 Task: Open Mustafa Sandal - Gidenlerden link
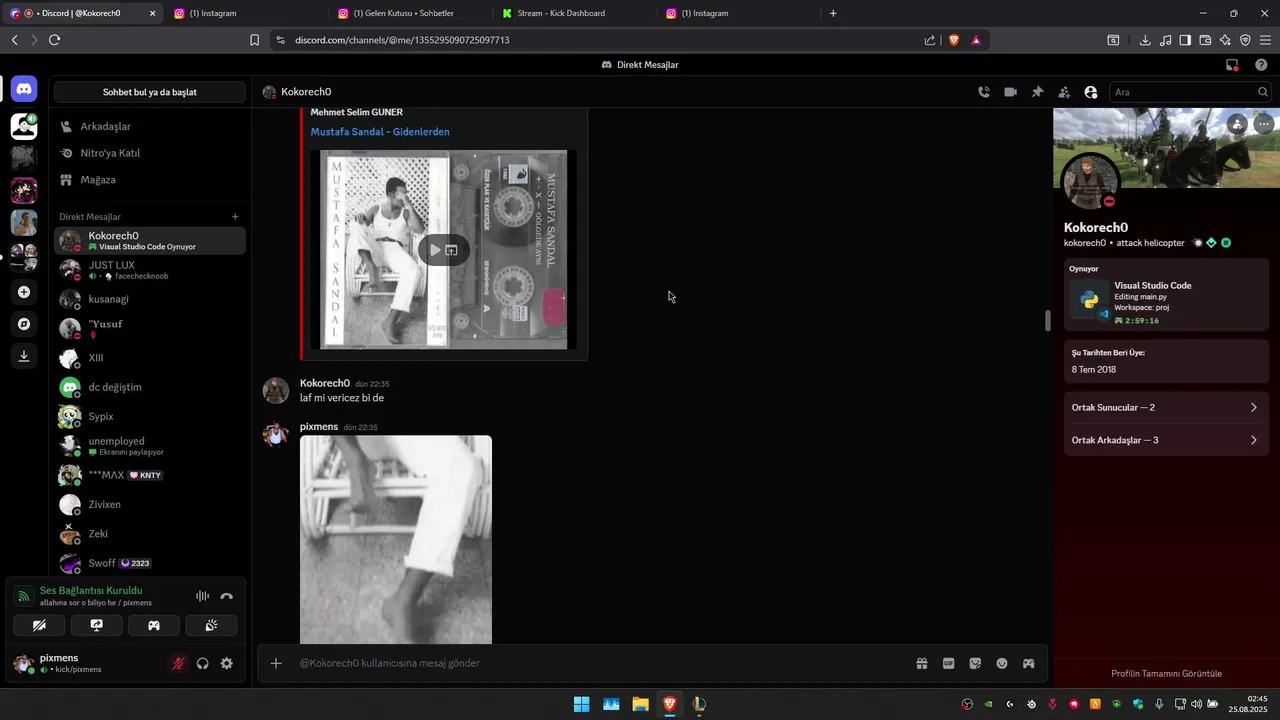tap(380, 132)
